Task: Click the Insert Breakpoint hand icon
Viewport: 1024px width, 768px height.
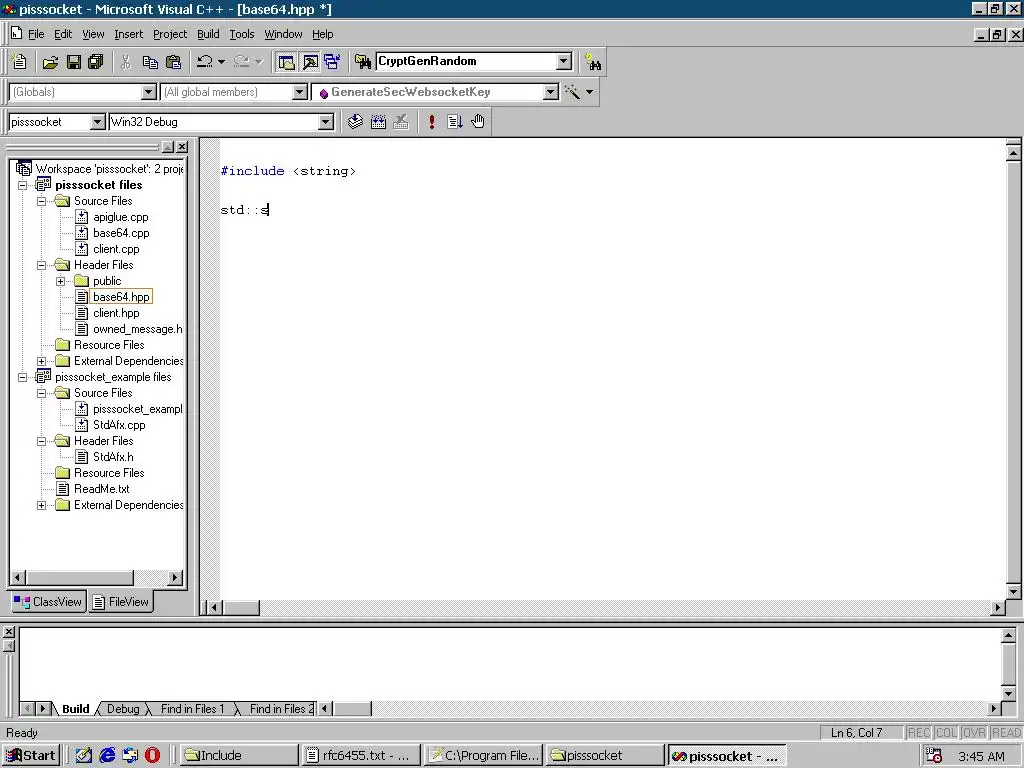Action: [x=478, y=121]
